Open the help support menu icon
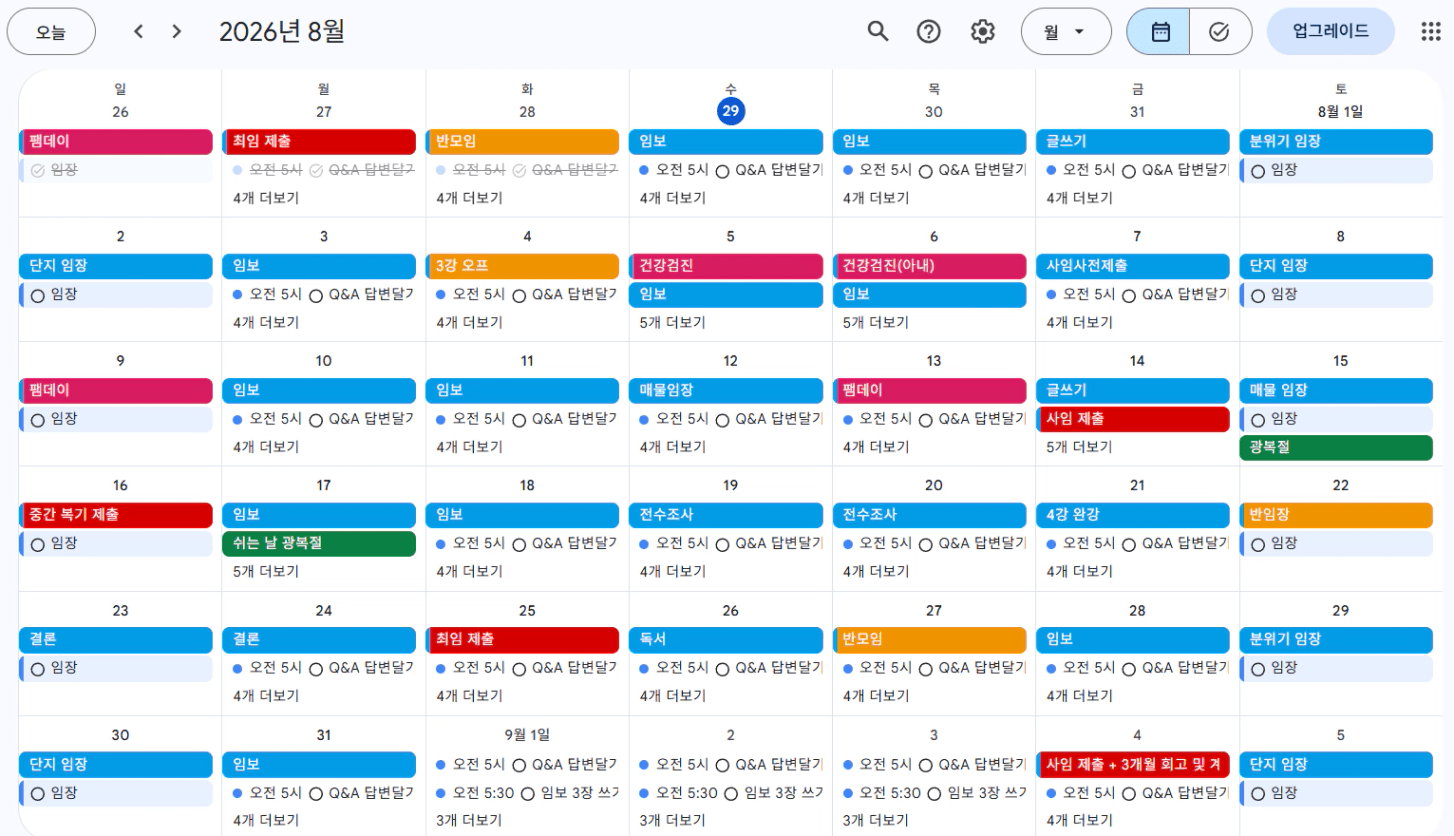 pos(929,31)
